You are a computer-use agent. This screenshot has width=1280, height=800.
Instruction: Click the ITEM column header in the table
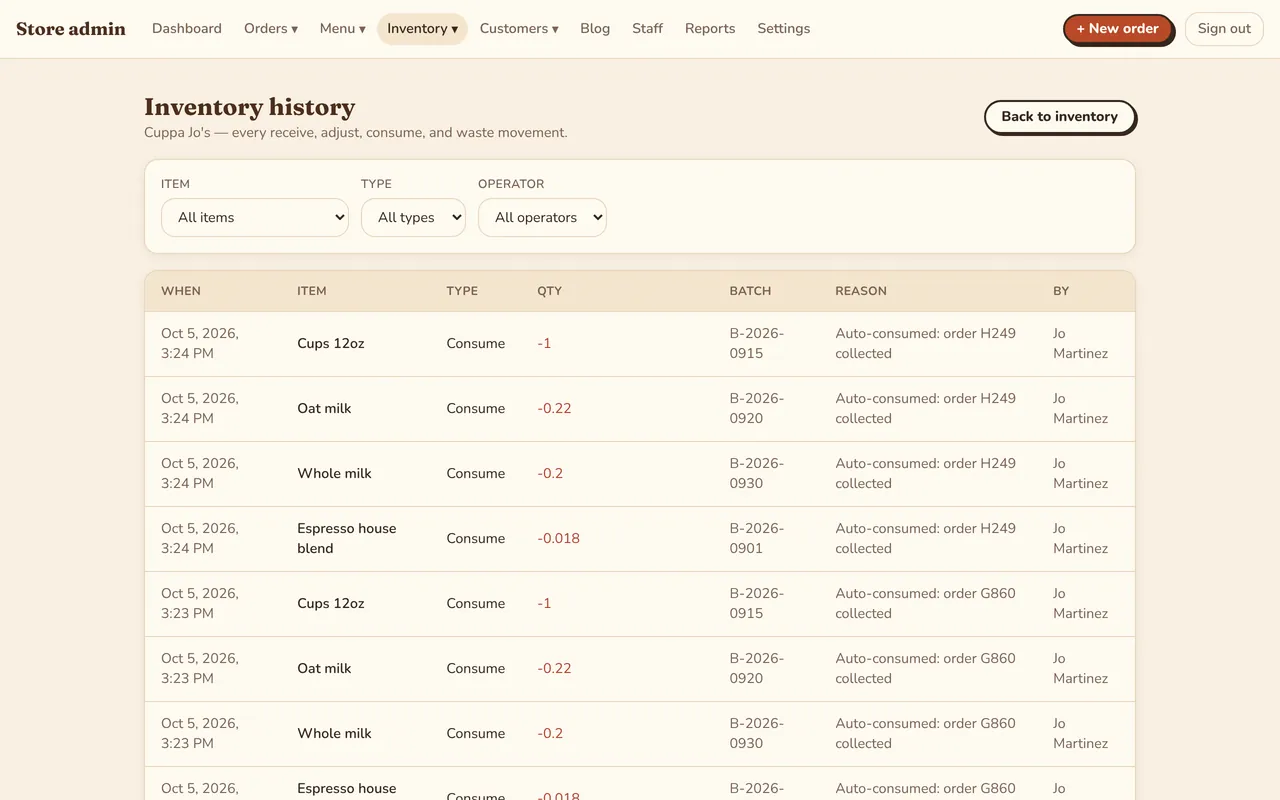(312, 291)
